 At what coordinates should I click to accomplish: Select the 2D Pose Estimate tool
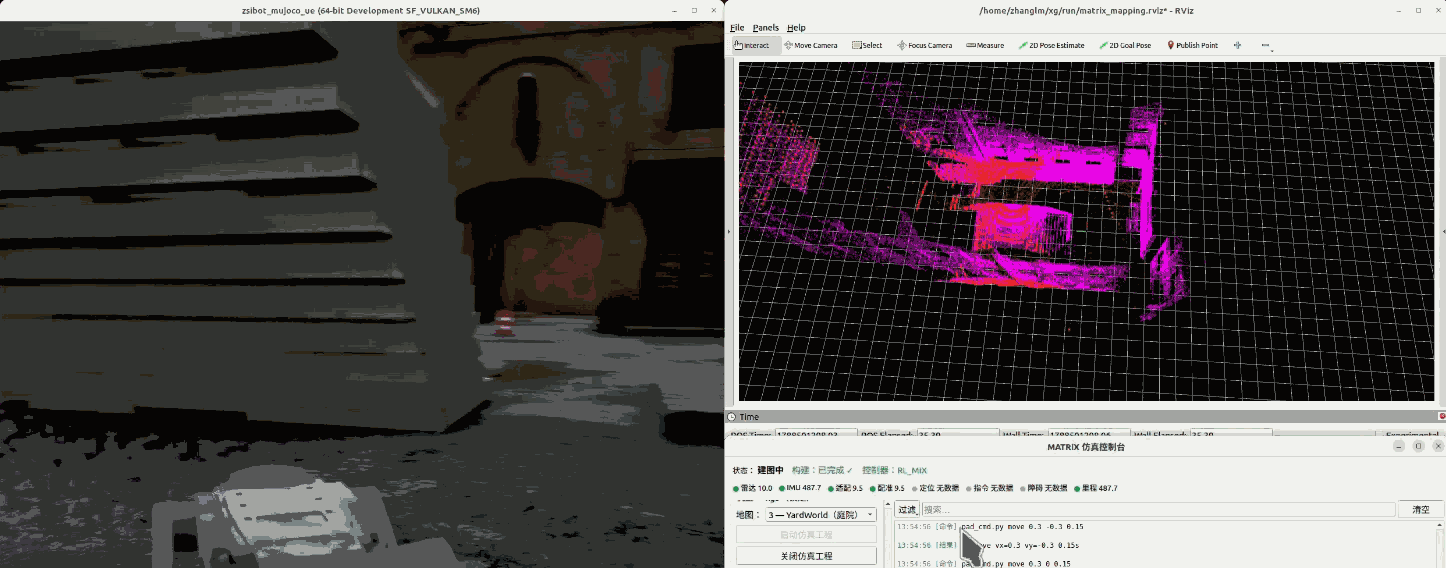click(x=1051, y=45)
